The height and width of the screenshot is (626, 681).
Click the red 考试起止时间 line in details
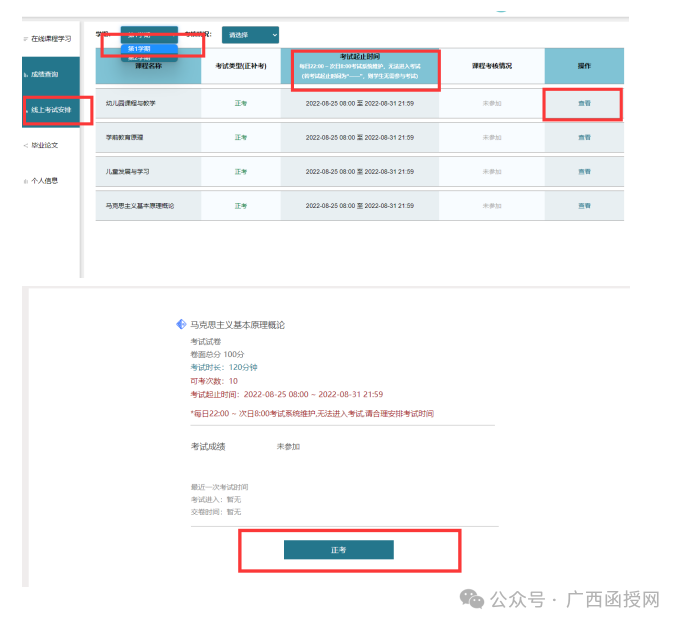(x=287, y=394)
